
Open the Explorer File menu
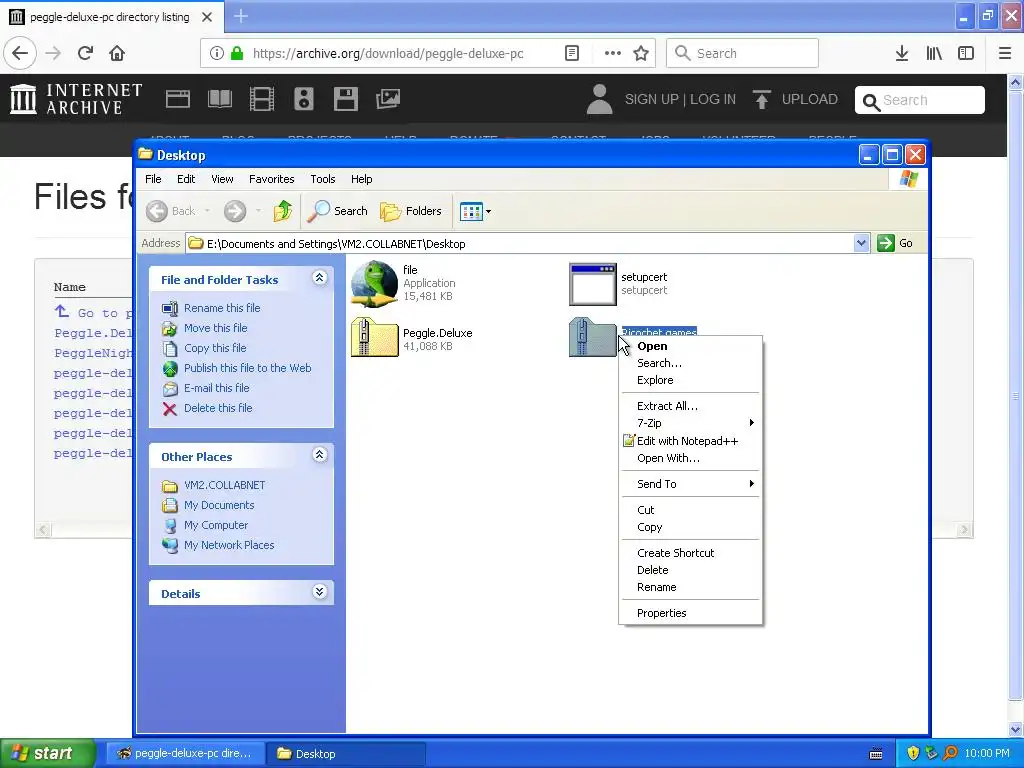pyautogui.click(x=153, y=179)
